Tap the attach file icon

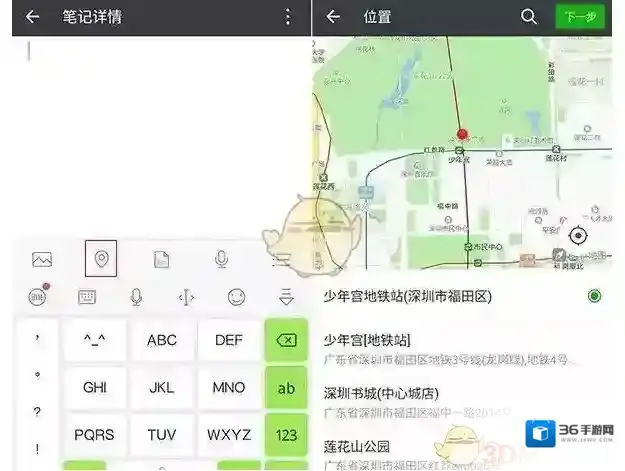[161, 259]
